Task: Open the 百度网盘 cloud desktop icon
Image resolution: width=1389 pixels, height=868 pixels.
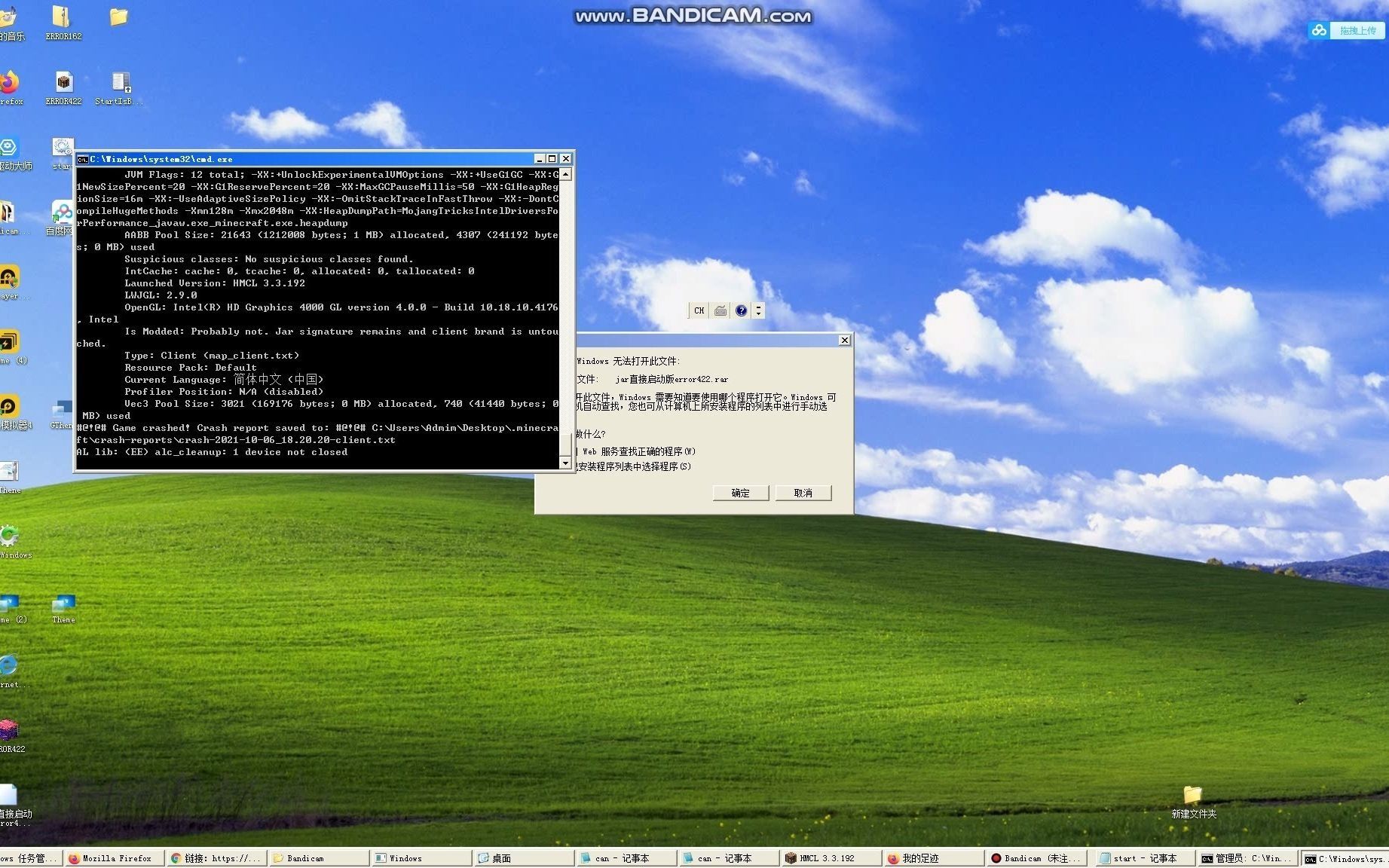Action: coord(62,218)
